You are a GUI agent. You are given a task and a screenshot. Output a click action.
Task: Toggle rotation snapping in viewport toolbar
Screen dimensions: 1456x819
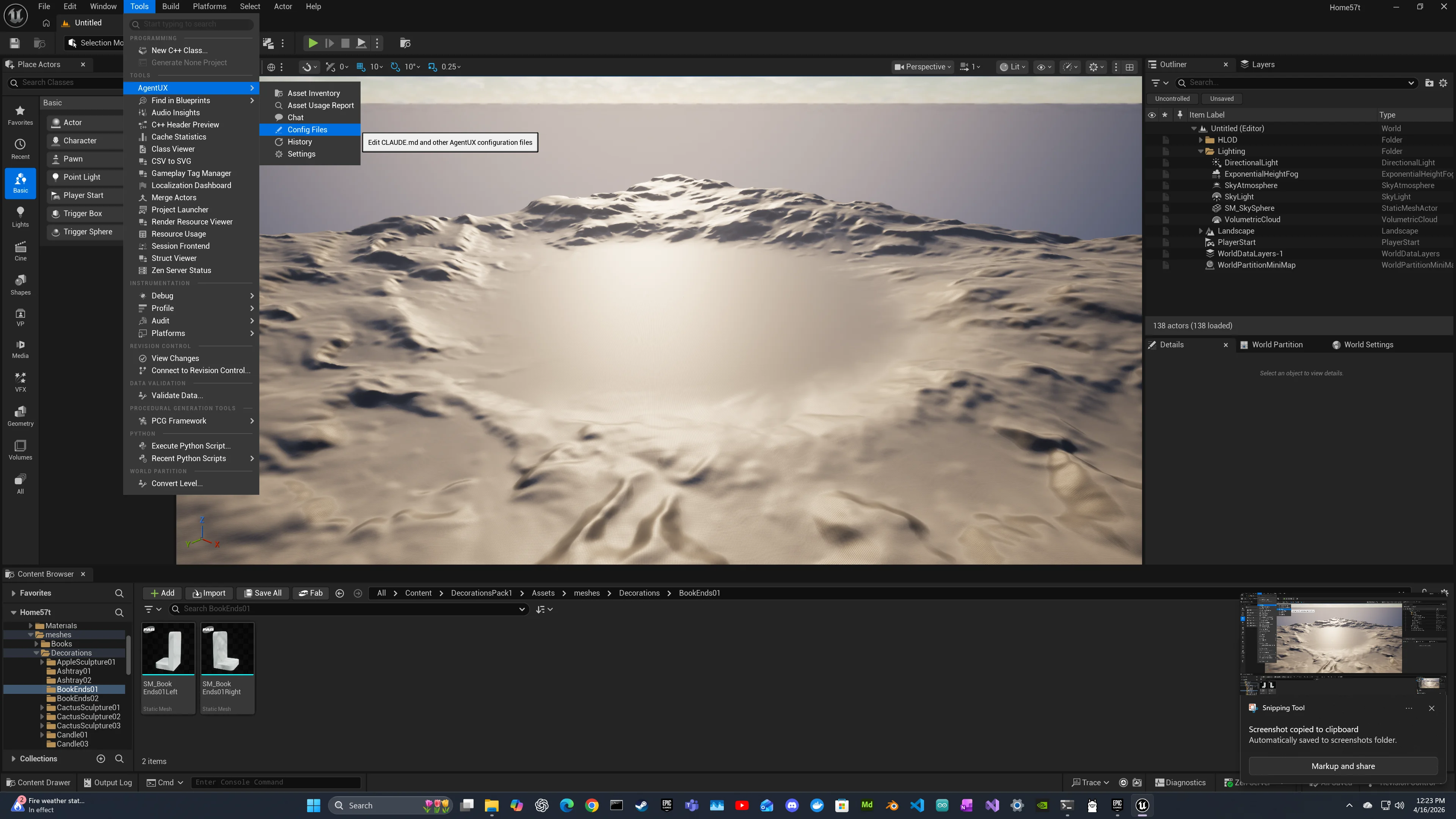(x=395, y=67)
